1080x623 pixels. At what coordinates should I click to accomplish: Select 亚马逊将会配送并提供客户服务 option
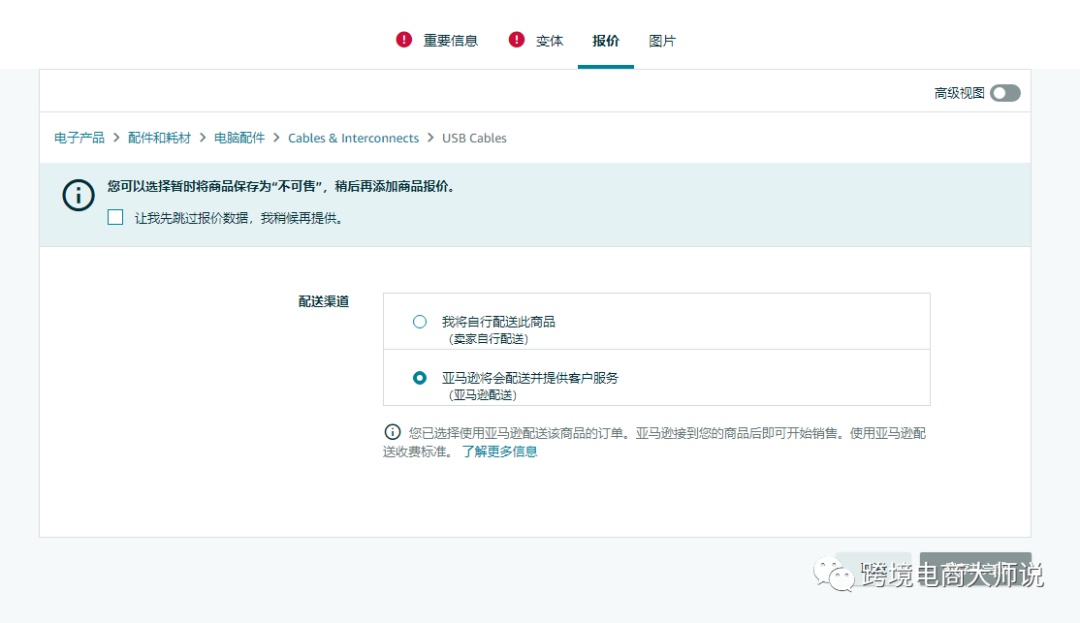tap(419, 377)
